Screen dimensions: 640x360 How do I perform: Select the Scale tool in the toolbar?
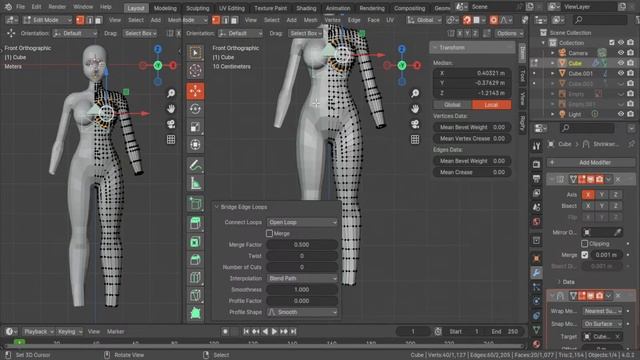coord(195,127)
